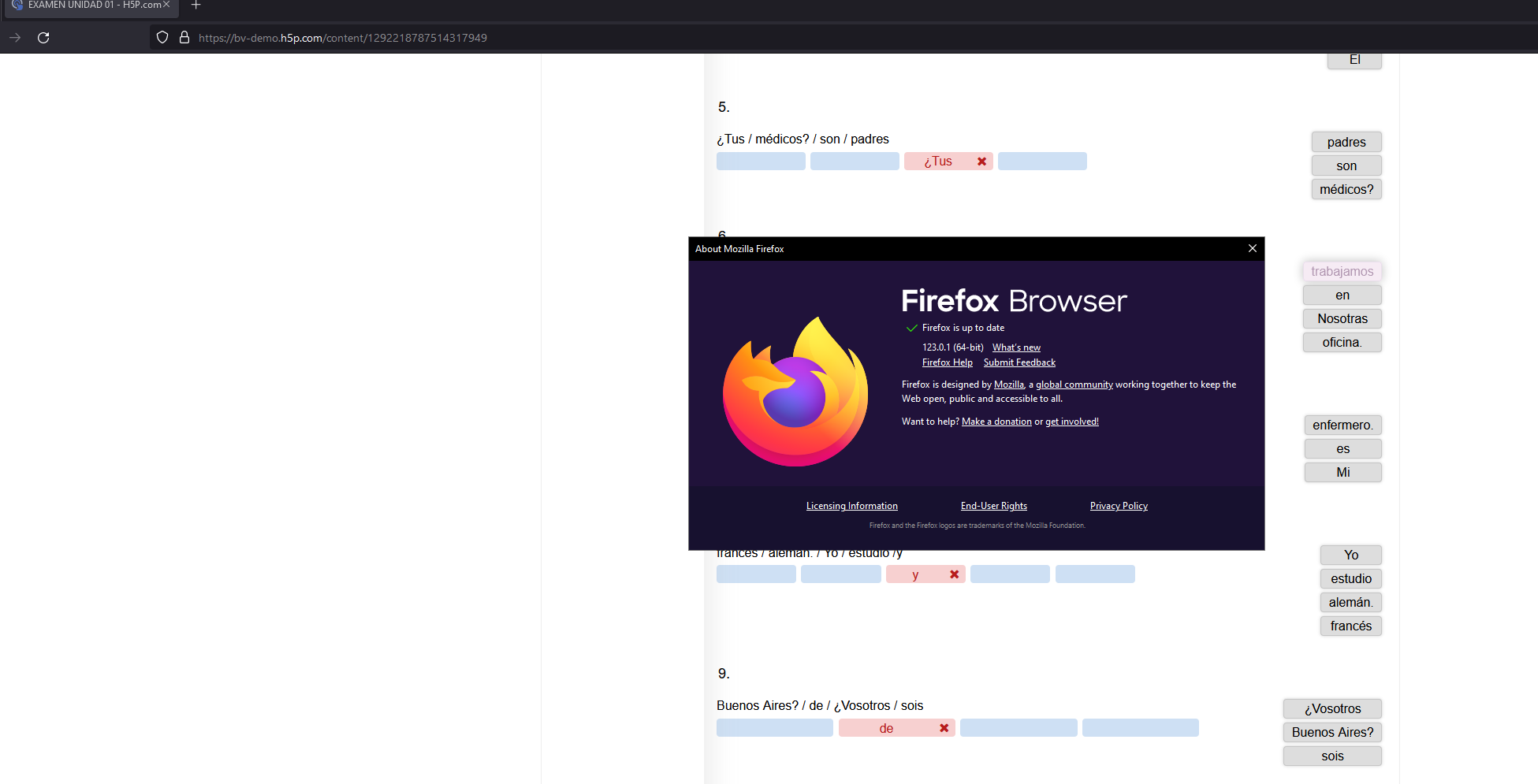Click first empty drop zone in question 5
Viewport: 1538px width, 784px height.
761,162
